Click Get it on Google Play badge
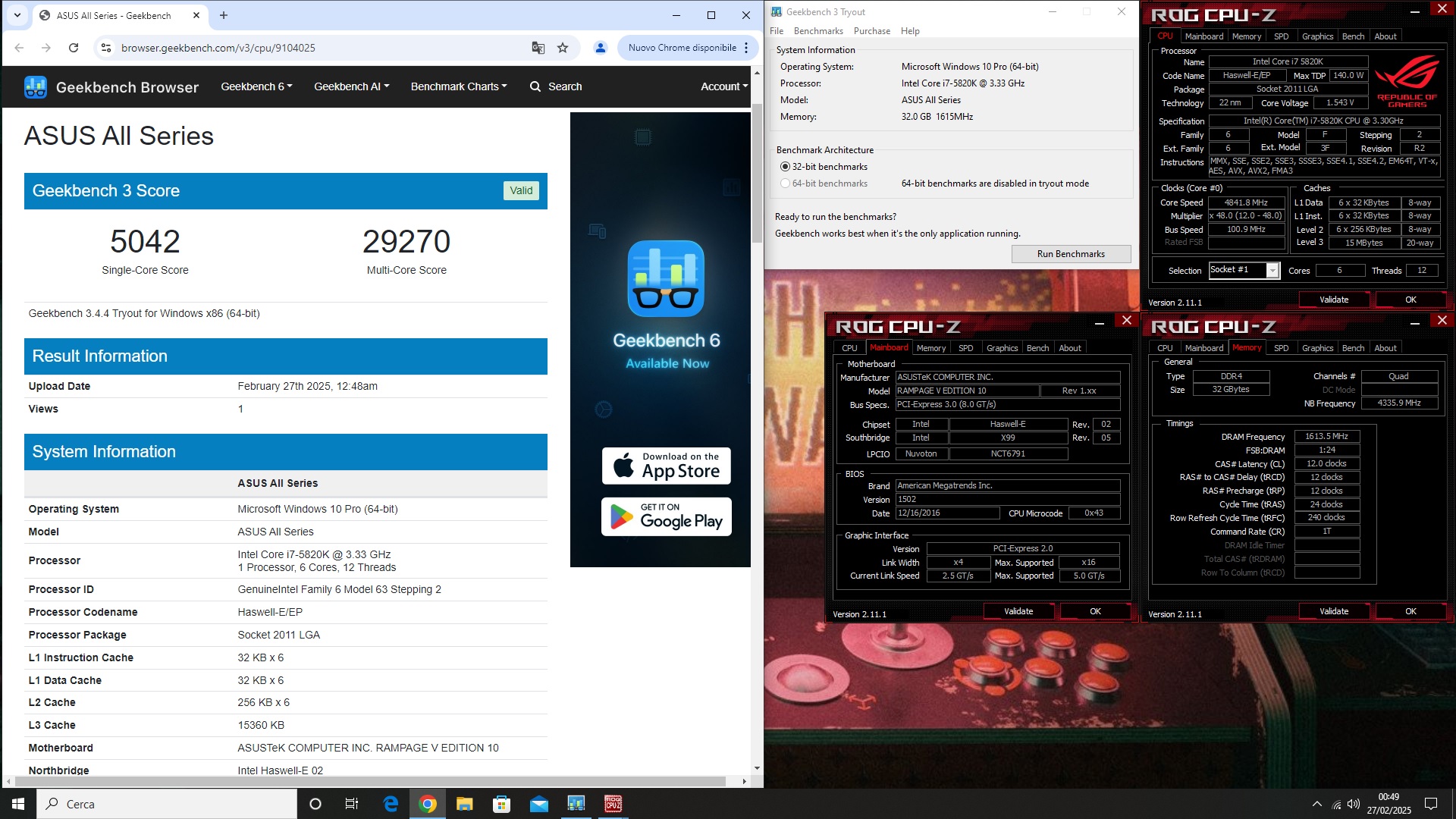The width and height of the screenshot is (1456, 819). tap(667, 516)
